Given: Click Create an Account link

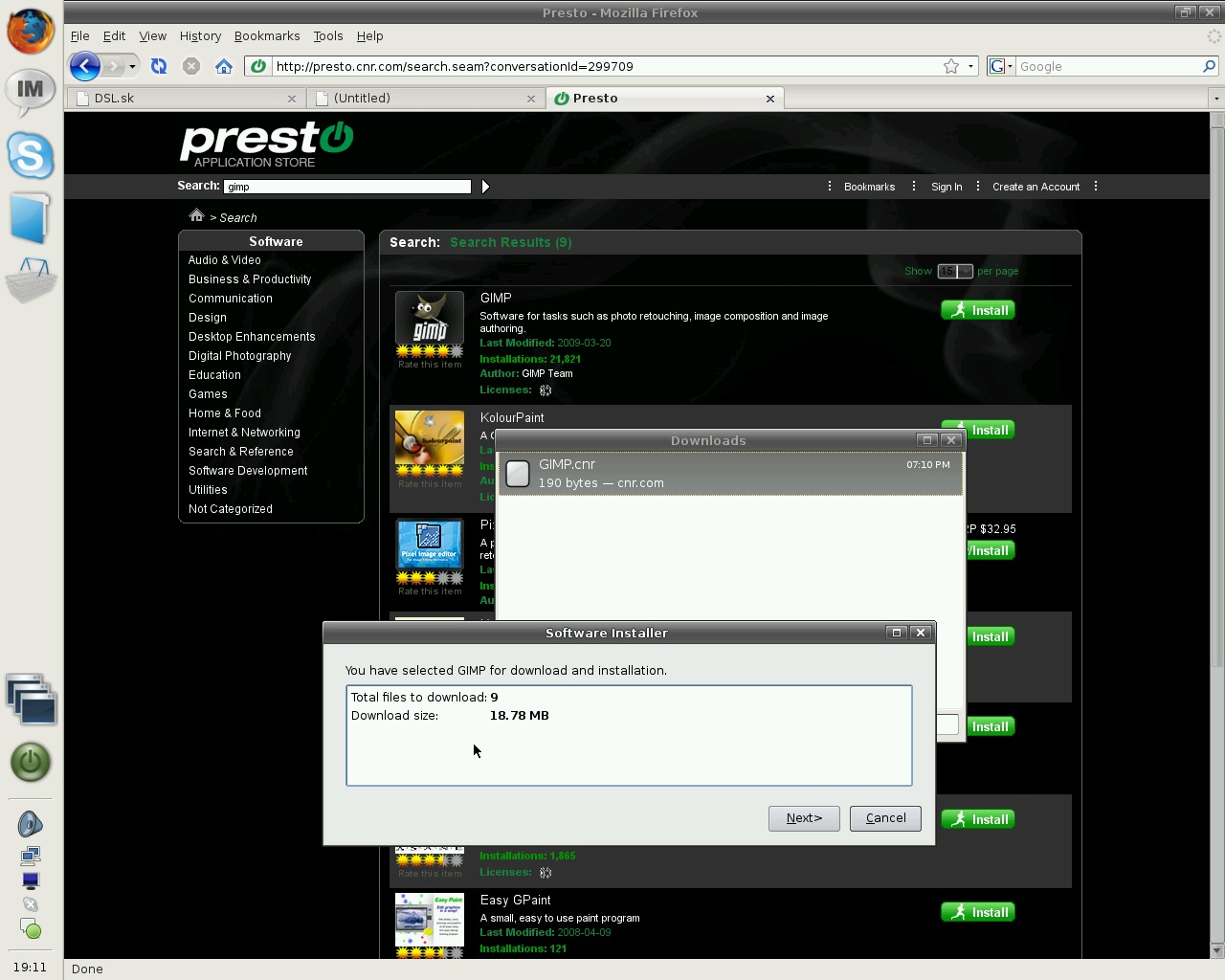Looking at the screenshot, I should click(1036, 187).
